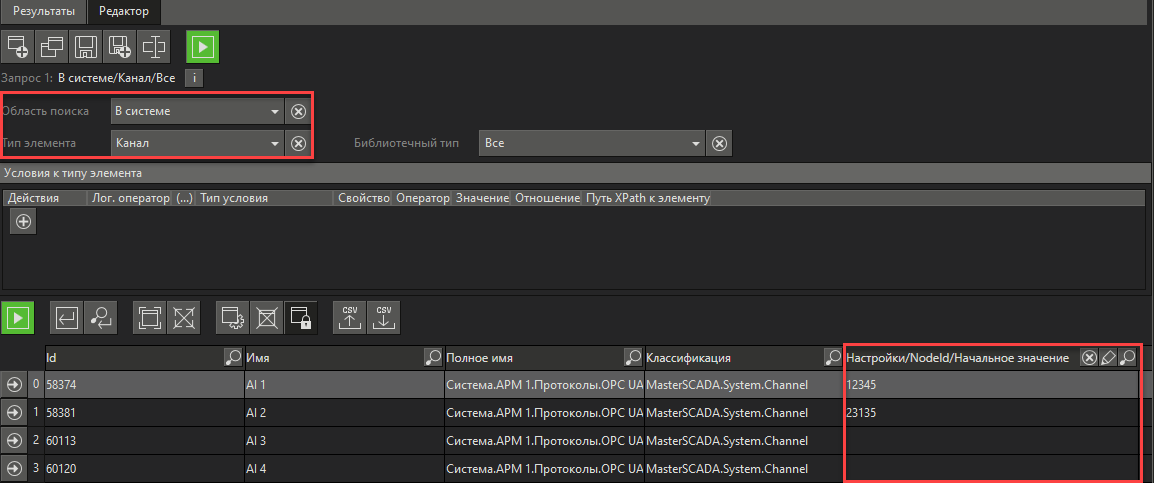Click the CSV download icon

point(384,317)
